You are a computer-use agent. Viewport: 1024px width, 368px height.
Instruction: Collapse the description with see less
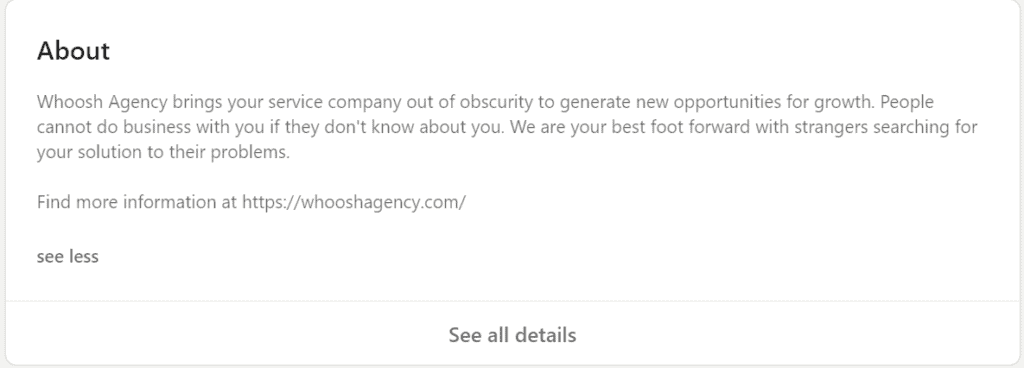coord(67,256)
